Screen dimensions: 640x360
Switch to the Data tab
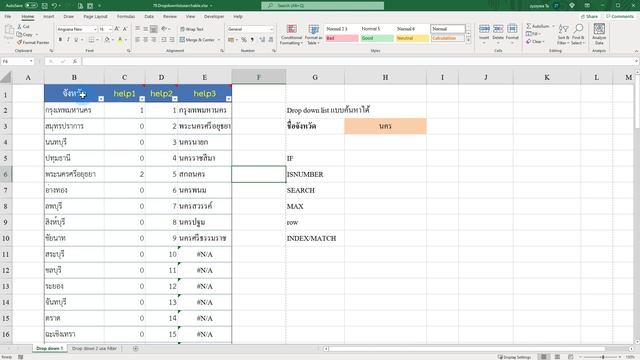[149, 17]
